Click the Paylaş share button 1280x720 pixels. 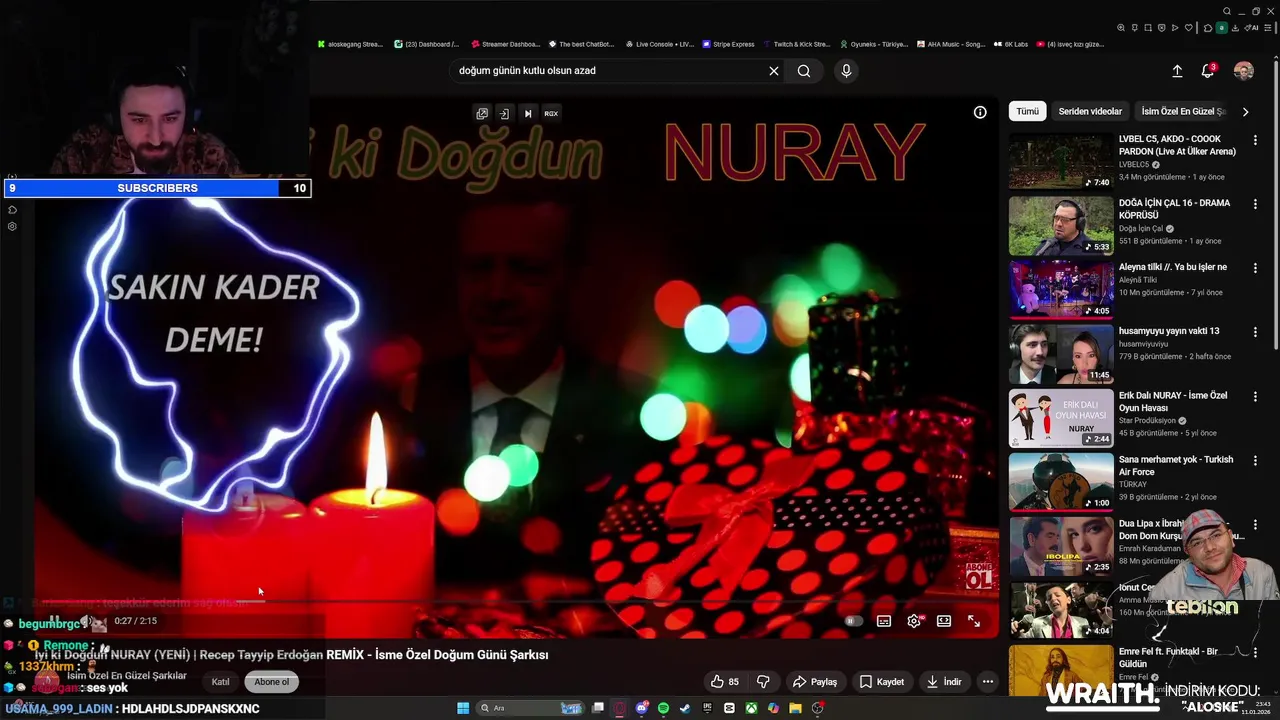814,682
